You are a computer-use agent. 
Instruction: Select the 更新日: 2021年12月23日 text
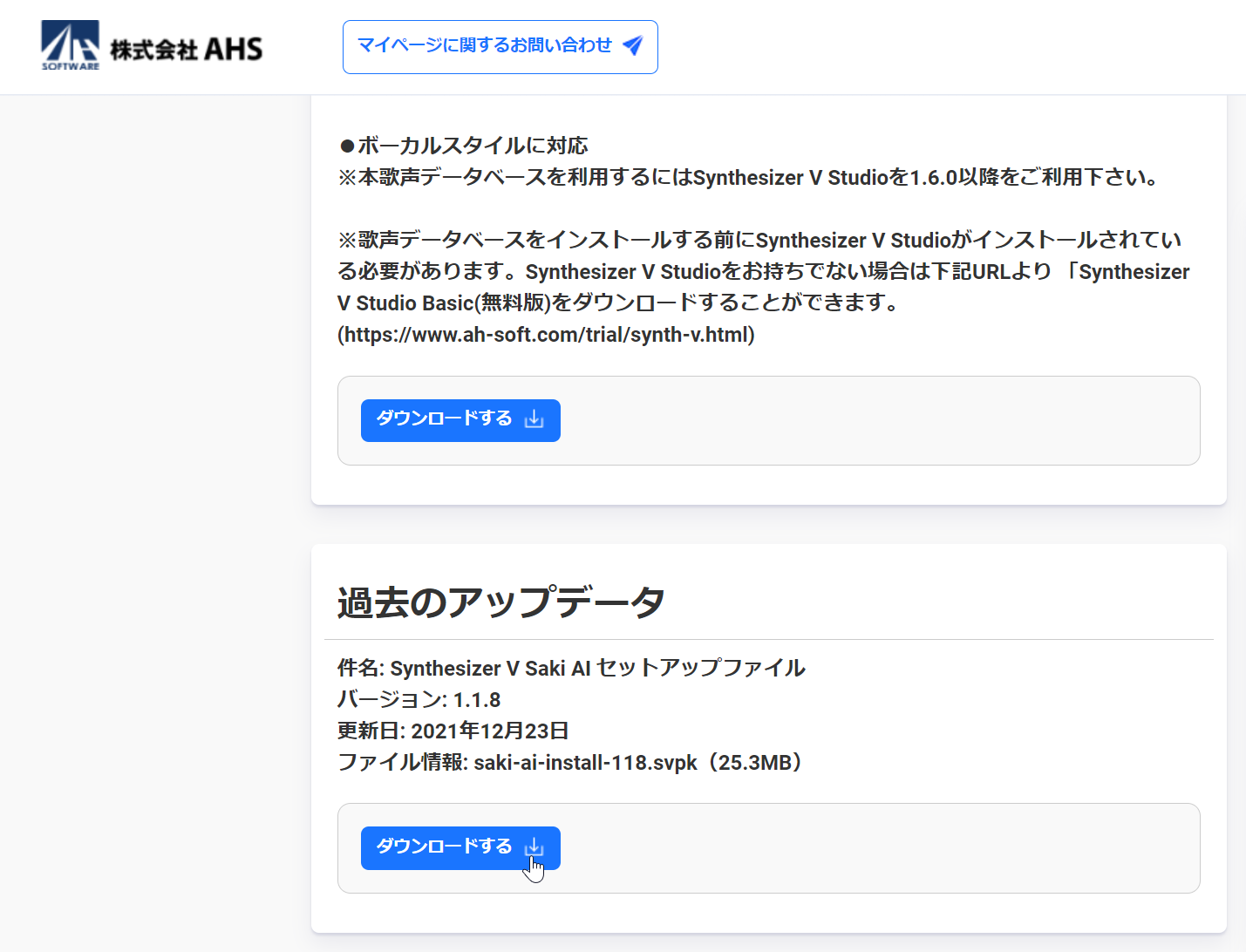pyautogui.click(x=453, y=731)
